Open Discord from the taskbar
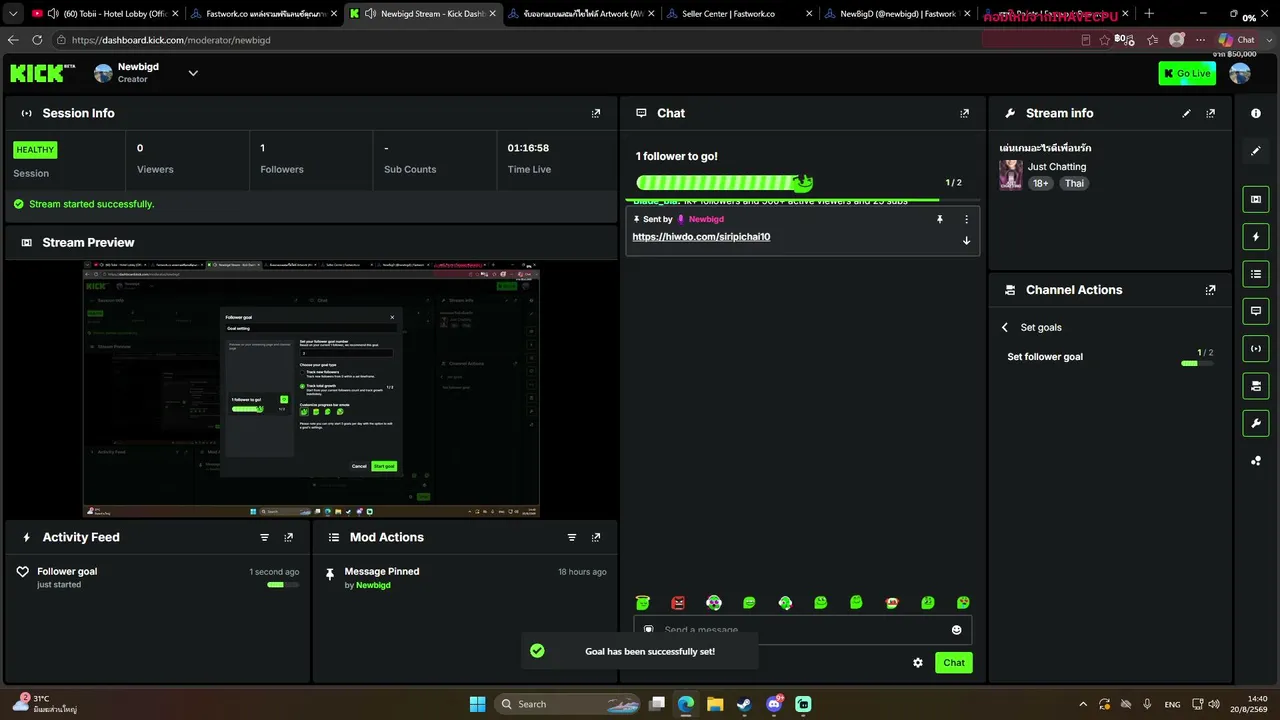1280x720 pixels. point(773,704)
